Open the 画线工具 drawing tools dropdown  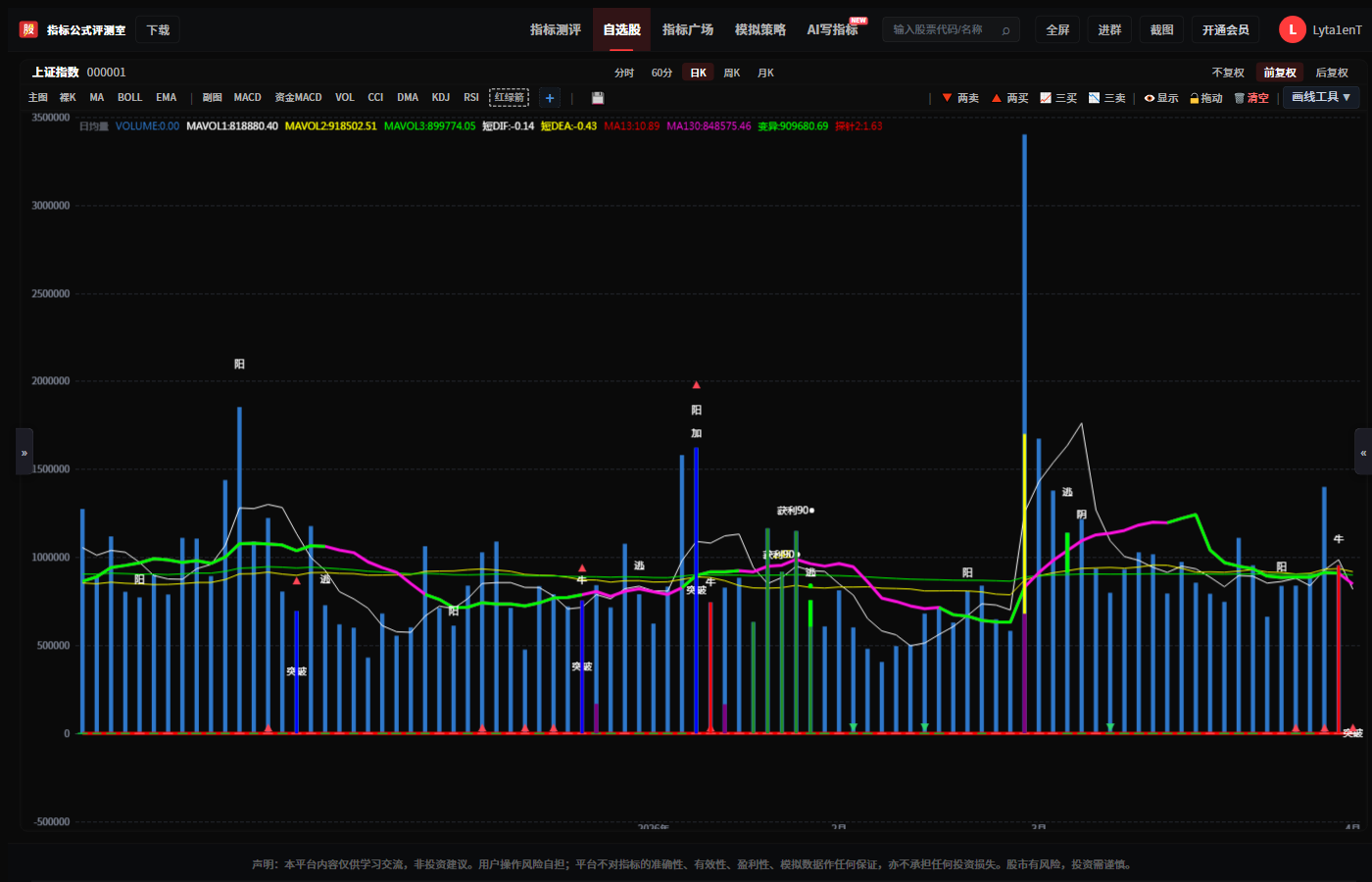[x=1321, y=97]
